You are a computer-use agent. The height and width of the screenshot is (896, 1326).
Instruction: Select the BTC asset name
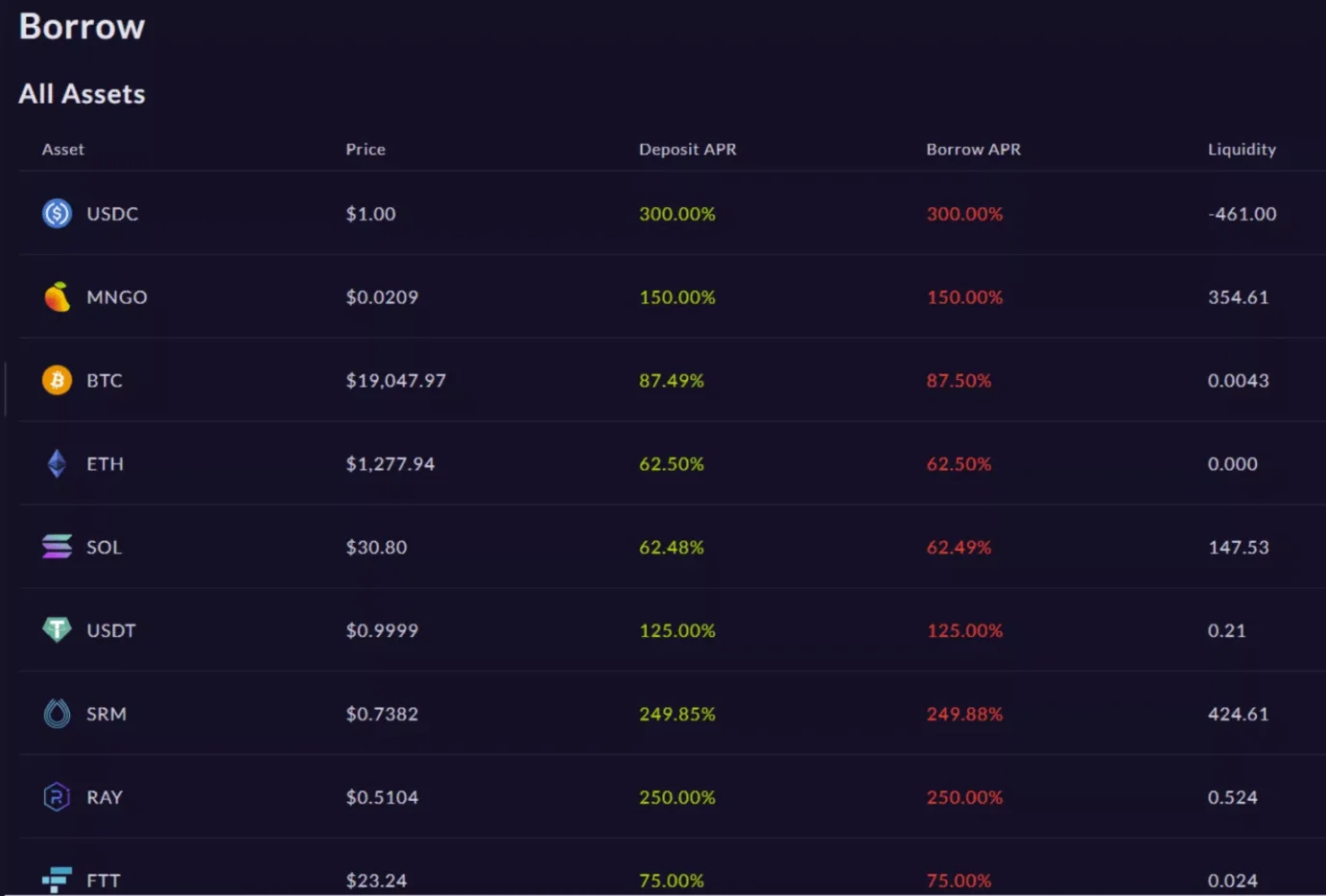pyautogui.click(x=105, y=381)
